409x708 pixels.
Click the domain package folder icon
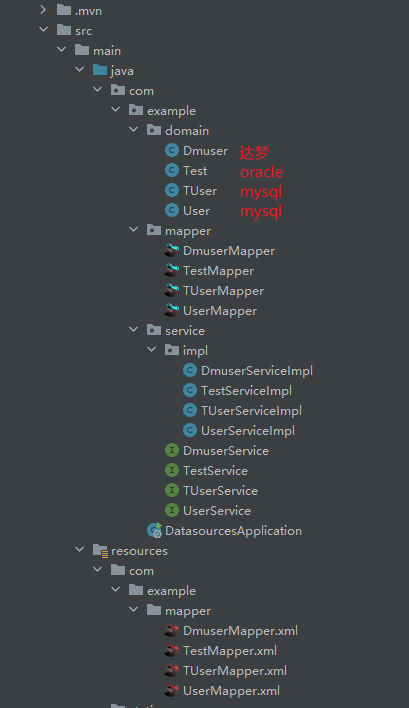point(154,130)
